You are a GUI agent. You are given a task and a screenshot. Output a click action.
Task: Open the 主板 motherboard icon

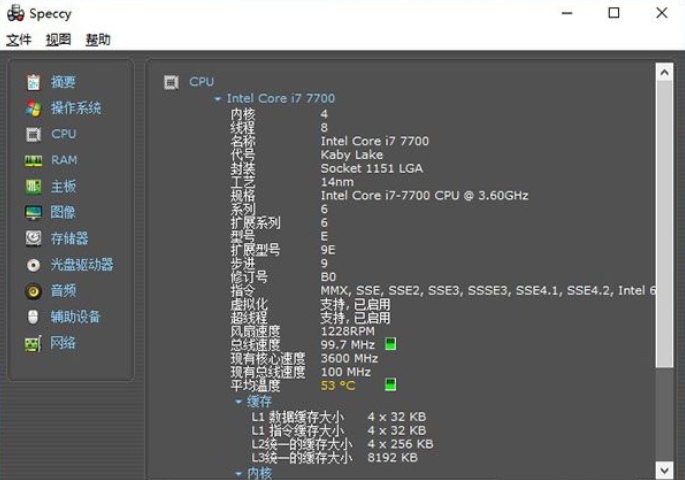[x=34, y=186]
